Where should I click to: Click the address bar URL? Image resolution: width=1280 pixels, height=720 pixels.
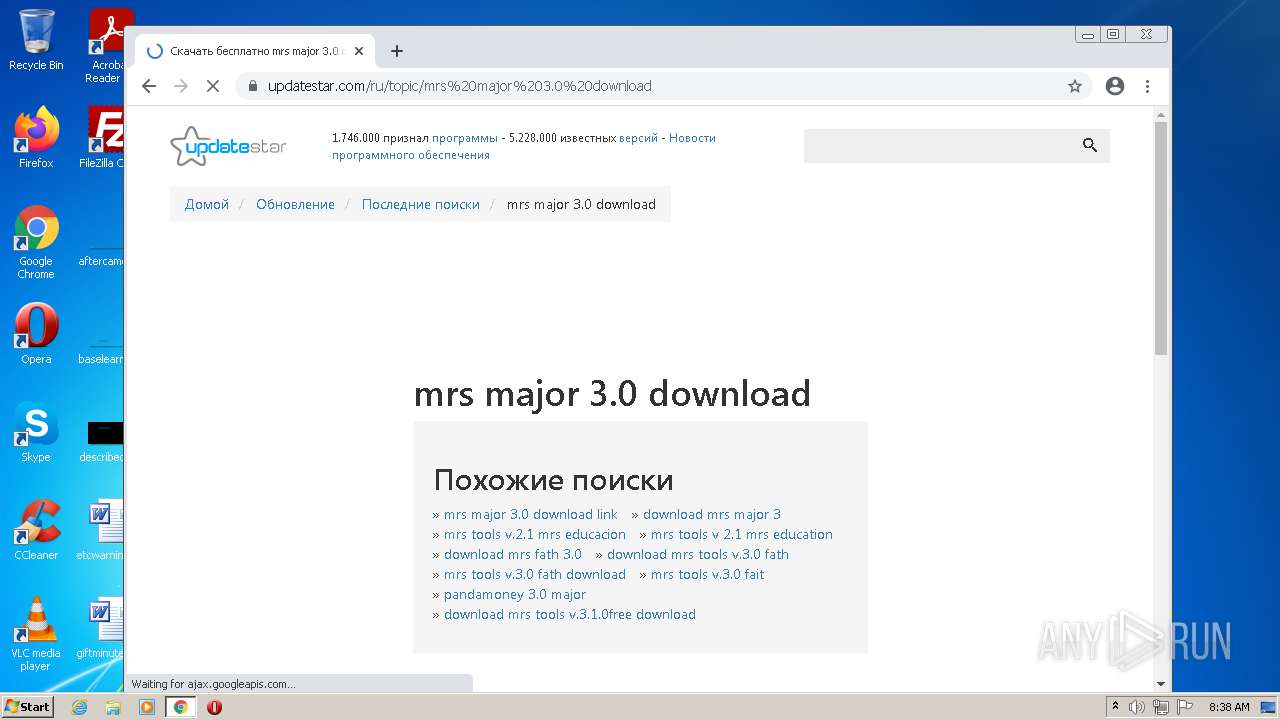click(459, 86)
